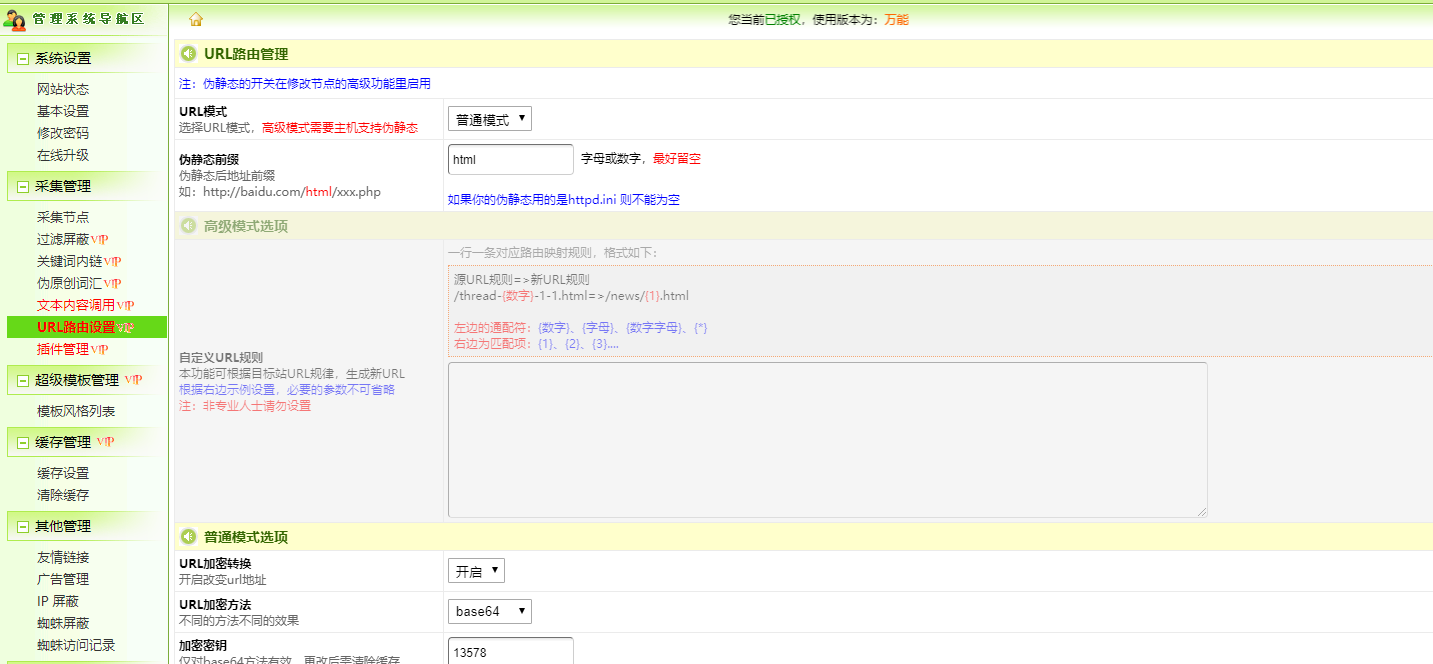Click the 自定义URL规则 text area
This screenshot has width=1433, height=664.
[827, 440]
